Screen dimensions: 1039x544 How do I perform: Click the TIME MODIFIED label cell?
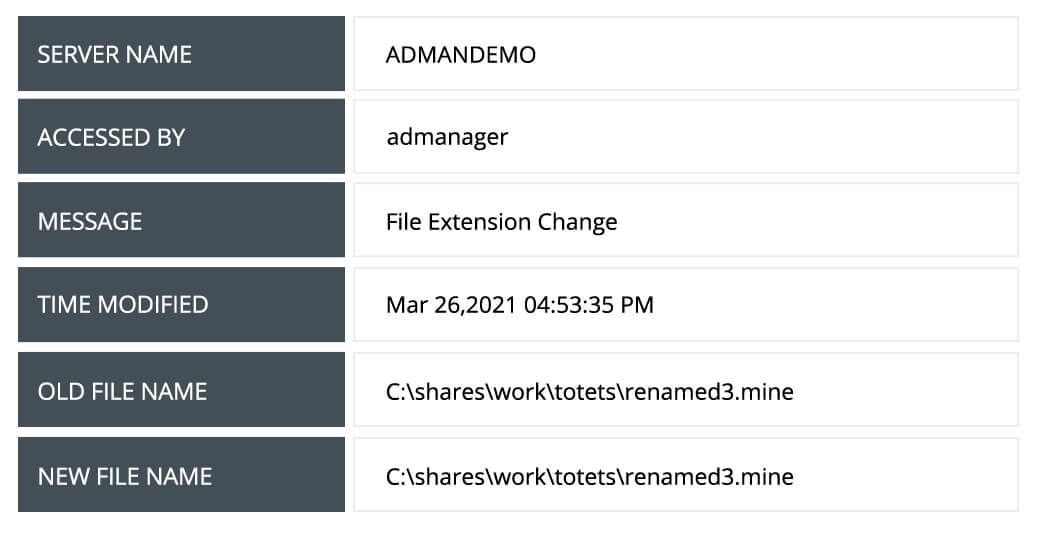(x=181, y=305)
